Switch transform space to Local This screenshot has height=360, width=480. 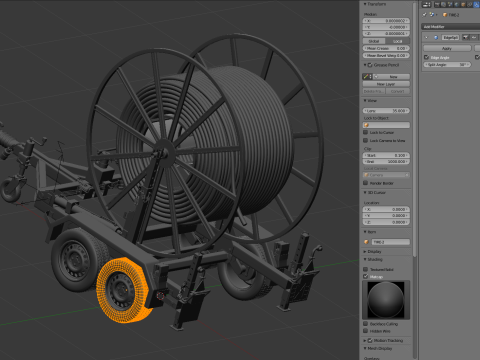coord(398,41)
